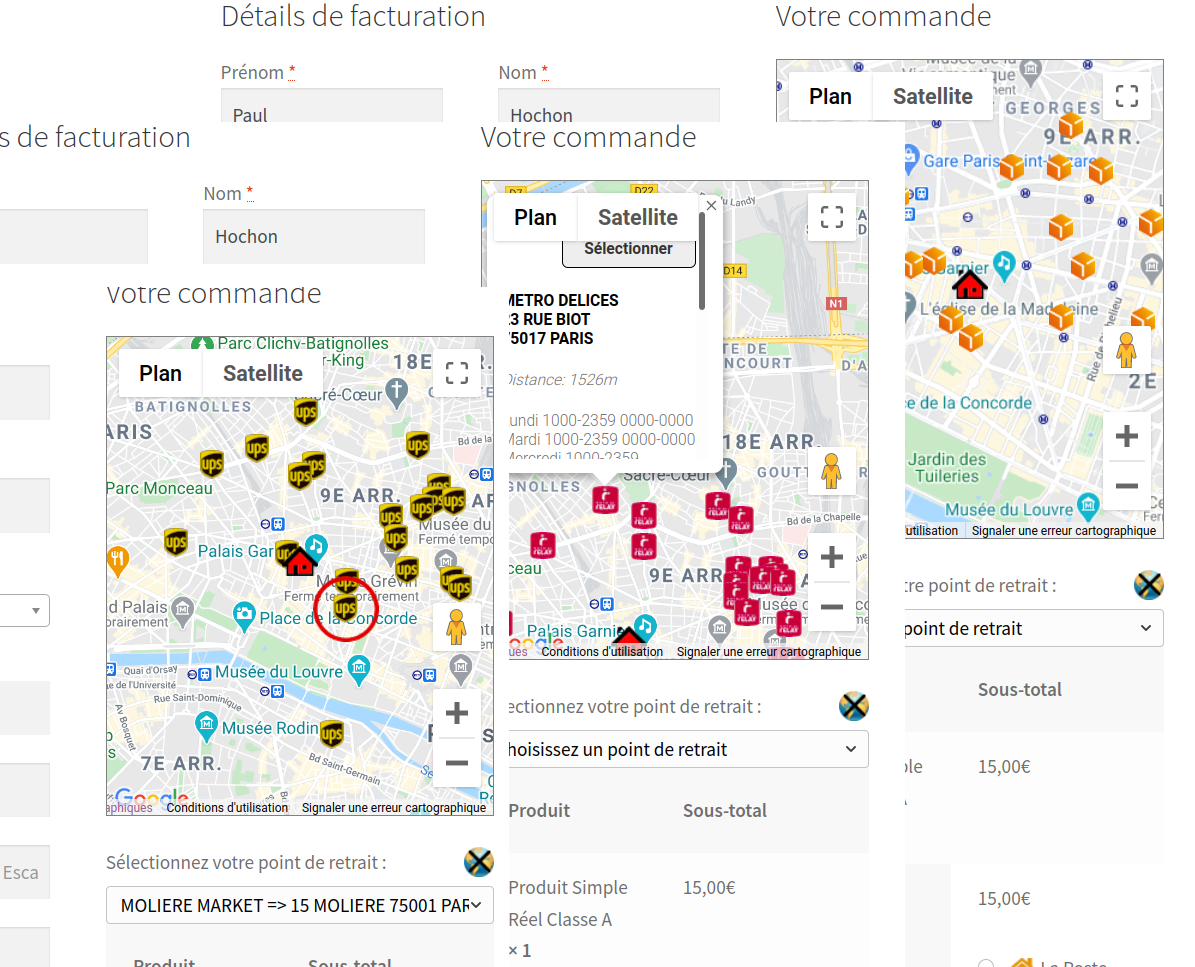Viewport: 1195px width, 967px height.
Task: Toggle fullscreen on the red relay markers map
Action: point(831,217)
